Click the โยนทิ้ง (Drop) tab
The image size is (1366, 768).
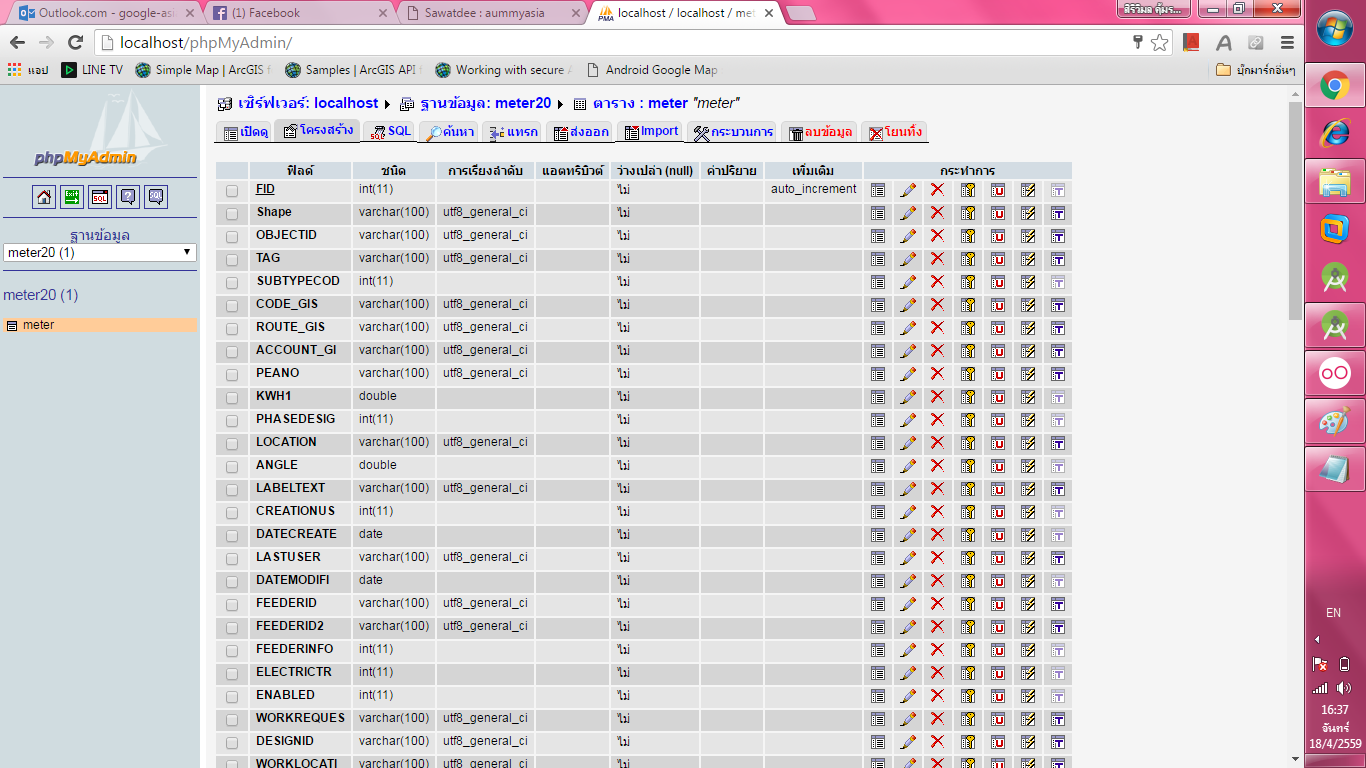point(895,132)
